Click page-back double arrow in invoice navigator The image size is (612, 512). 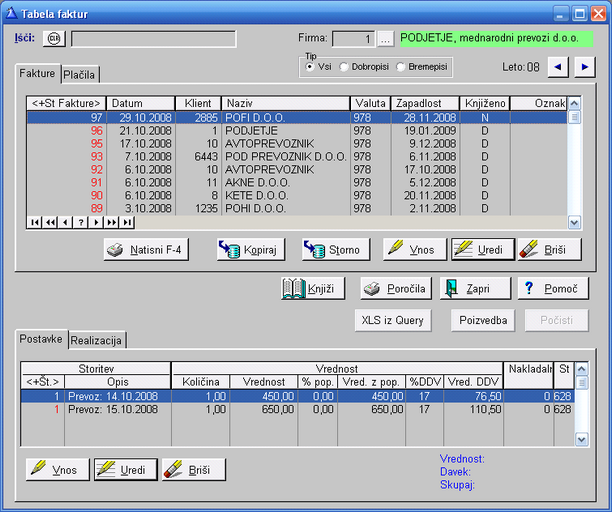coord(50,222)
